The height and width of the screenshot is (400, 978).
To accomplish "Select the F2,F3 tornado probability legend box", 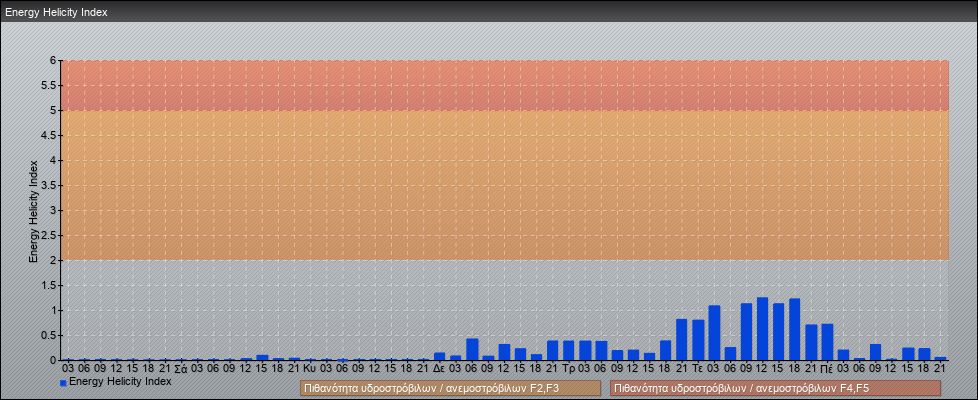I will click(450, 388).
